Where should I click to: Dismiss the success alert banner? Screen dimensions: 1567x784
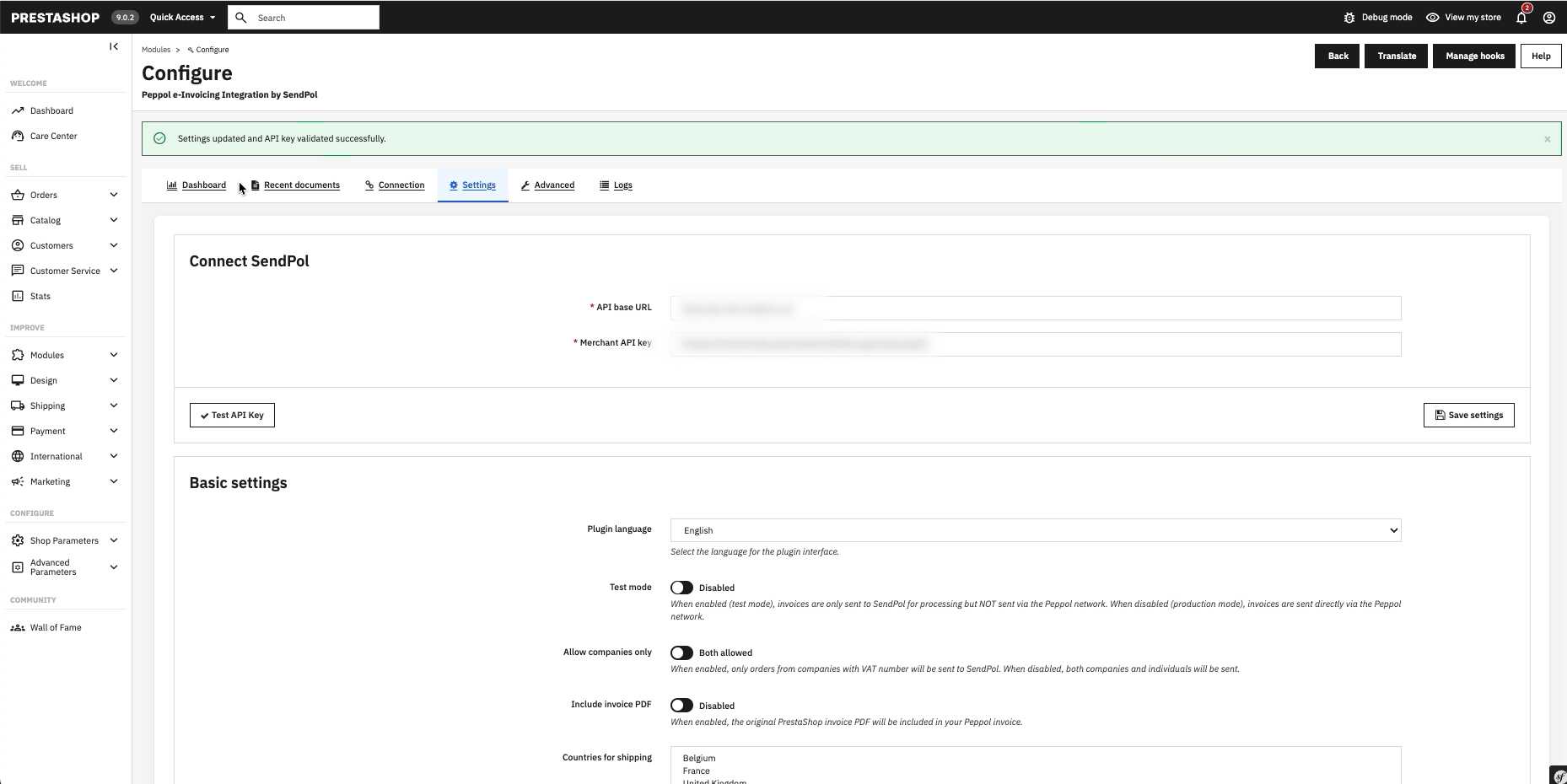pyautogui.click(x=1548, y=139)
